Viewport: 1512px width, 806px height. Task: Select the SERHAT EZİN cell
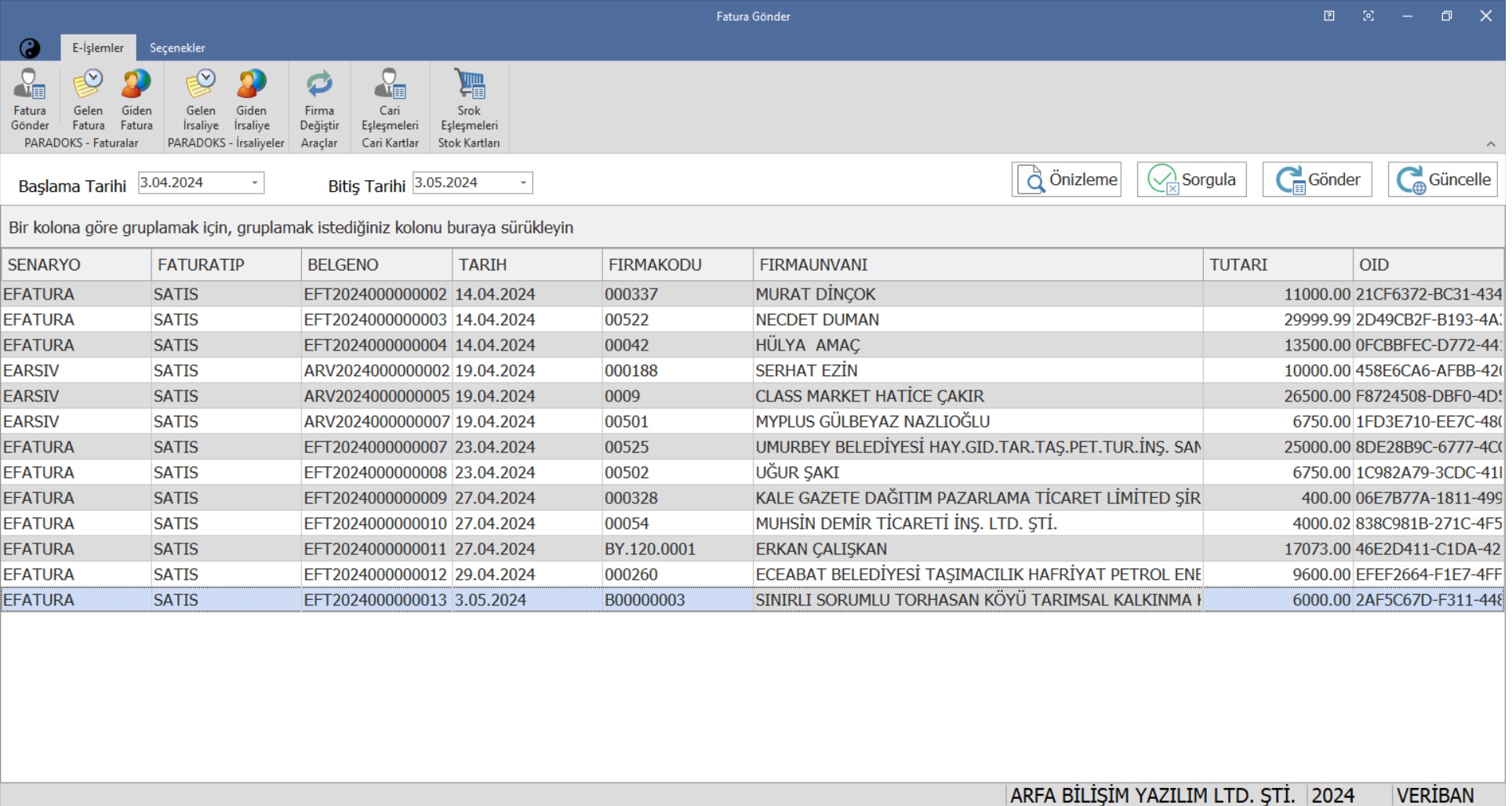[x=978, y=371]
